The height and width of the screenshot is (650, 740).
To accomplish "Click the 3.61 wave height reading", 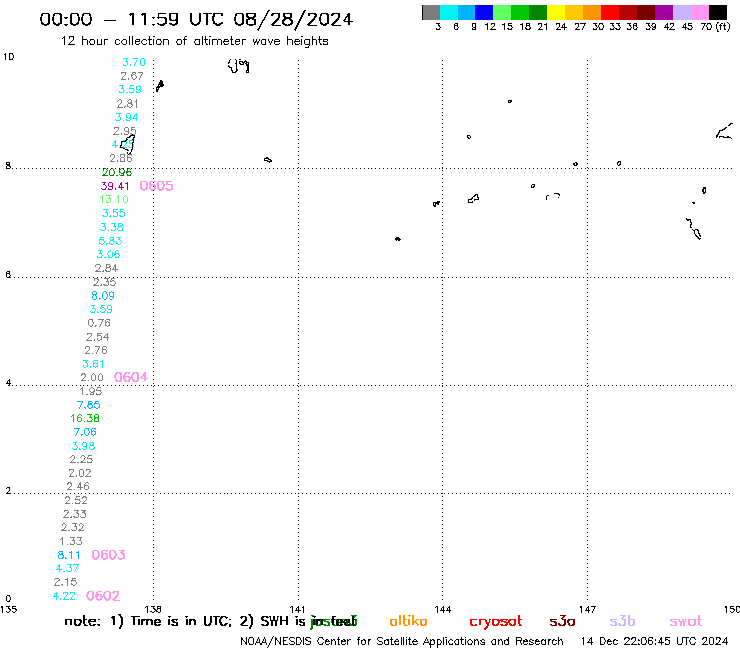I will click(x=93, y=364).
